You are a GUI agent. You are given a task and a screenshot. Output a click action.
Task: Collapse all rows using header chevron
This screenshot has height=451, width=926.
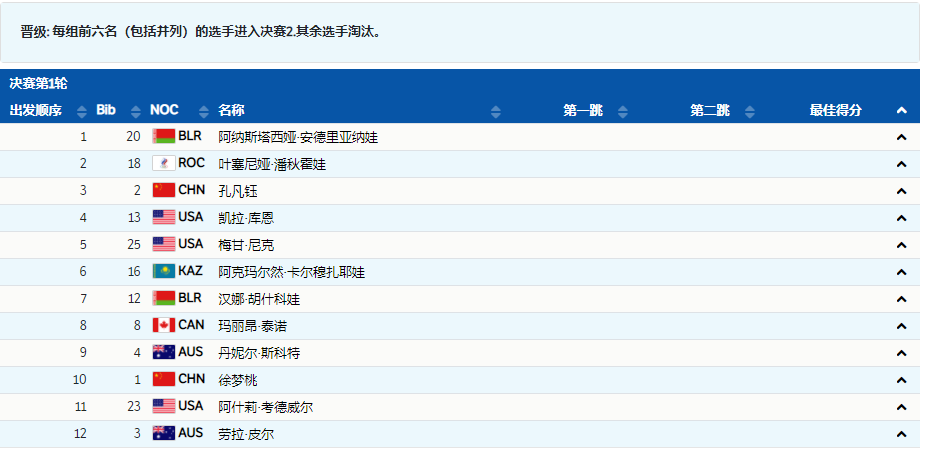point(901,110)
